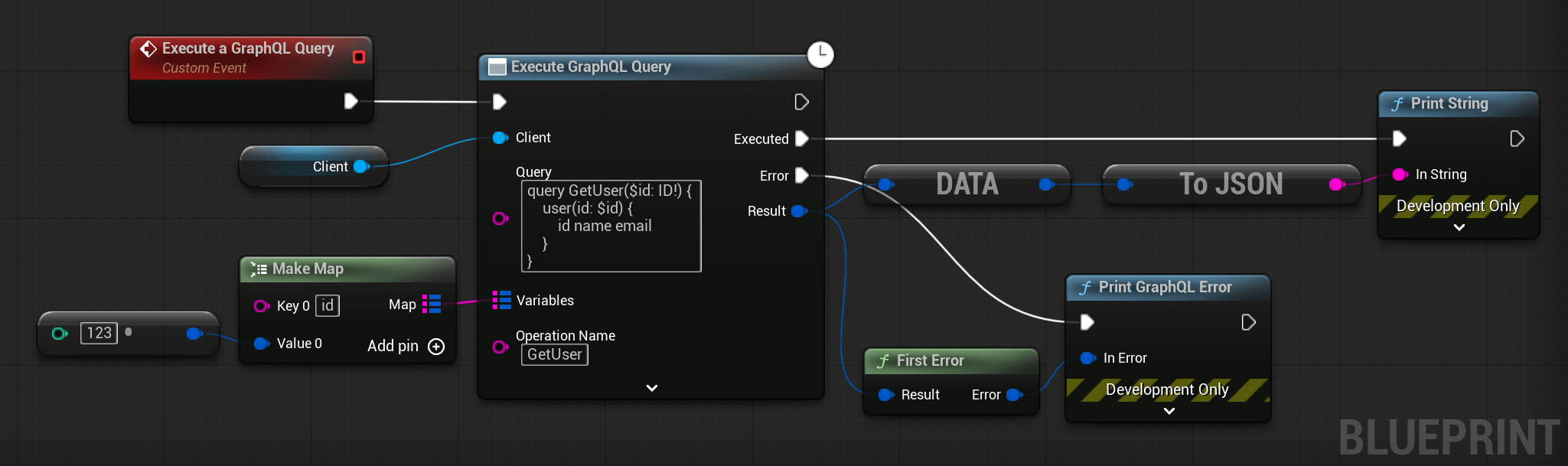
Task: Expand Print GraphQL Error node's advanced options
Action: coord(1169,411)
